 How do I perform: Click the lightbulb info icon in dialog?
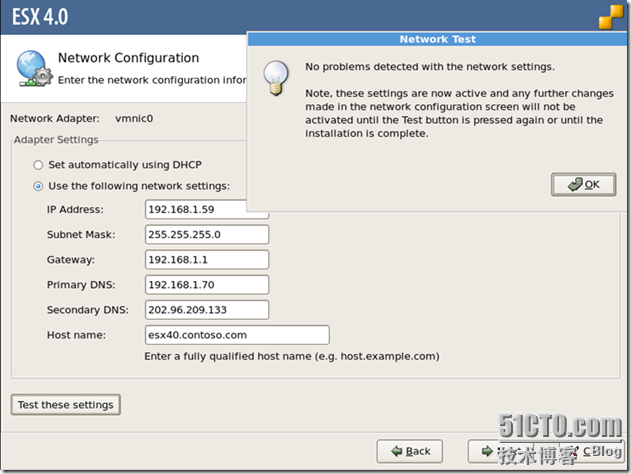(x=276, y=78)
